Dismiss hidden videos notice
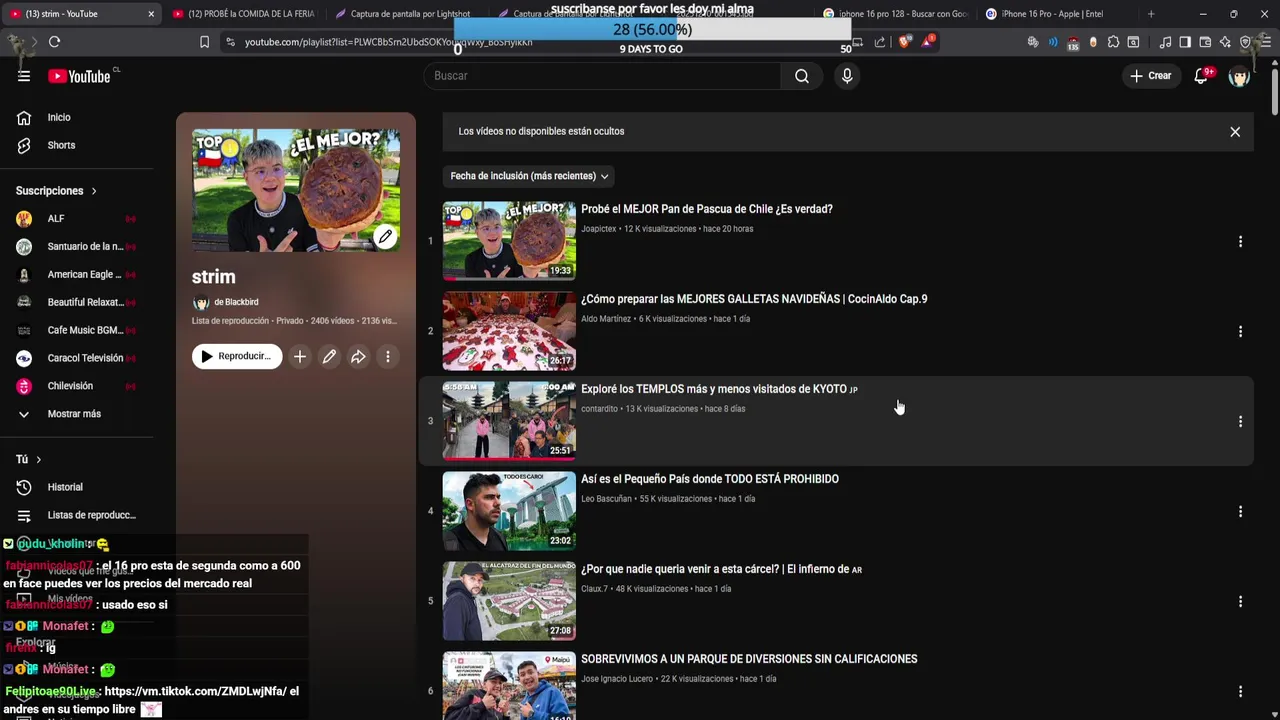The height and width of the screenshot is (720, 1280). pos(1235,132)
